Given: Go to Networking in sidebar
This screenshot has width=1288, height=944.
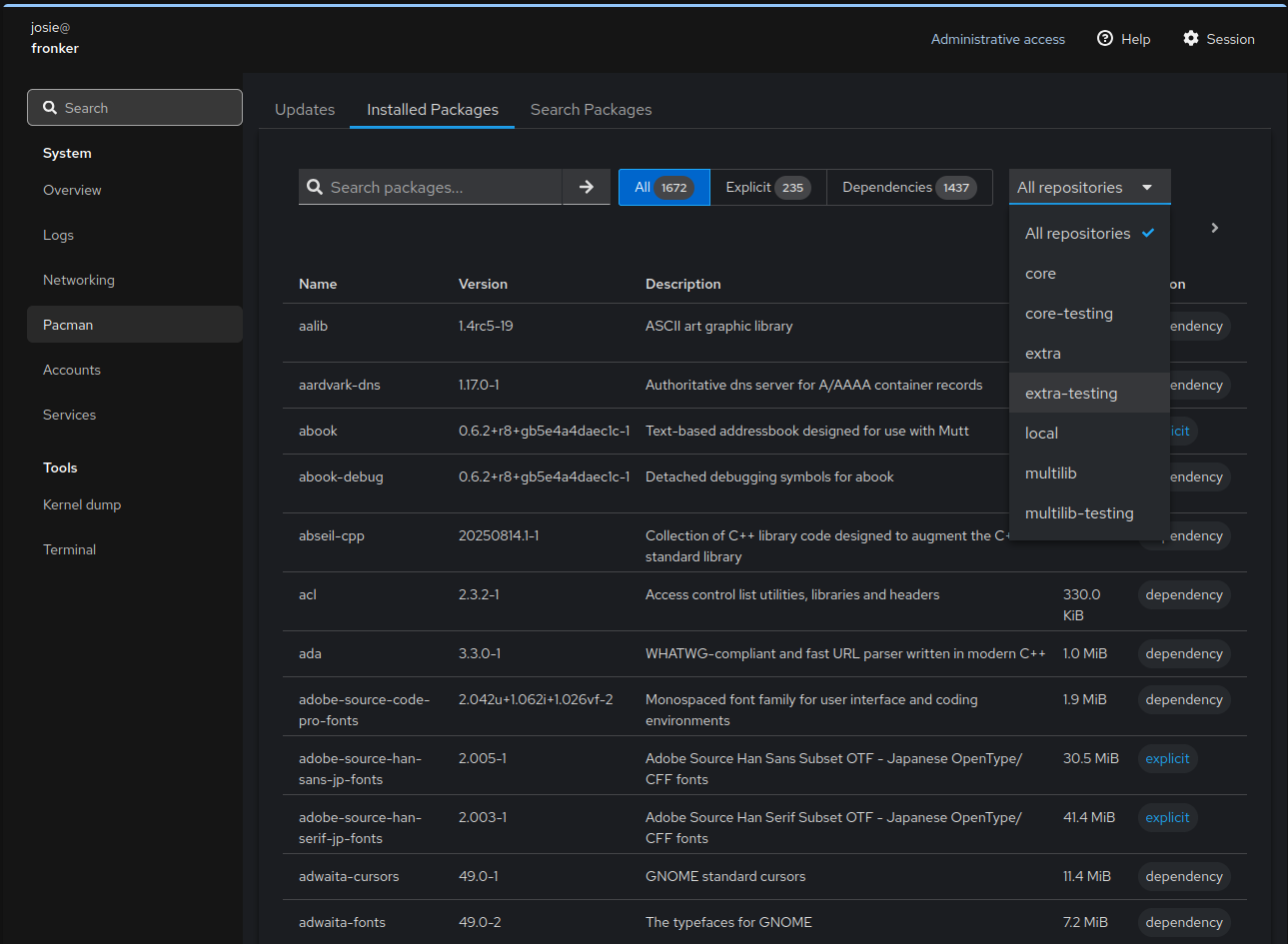Looking at the screenshot, I should coord(78,280).
